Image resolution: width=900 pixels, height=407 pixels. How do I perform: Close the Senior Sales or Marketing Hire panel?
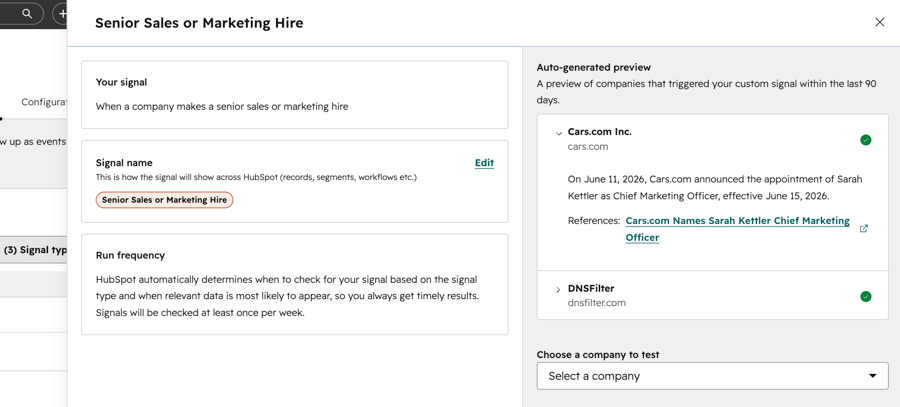pyautogui.click(x=879, y=22)
